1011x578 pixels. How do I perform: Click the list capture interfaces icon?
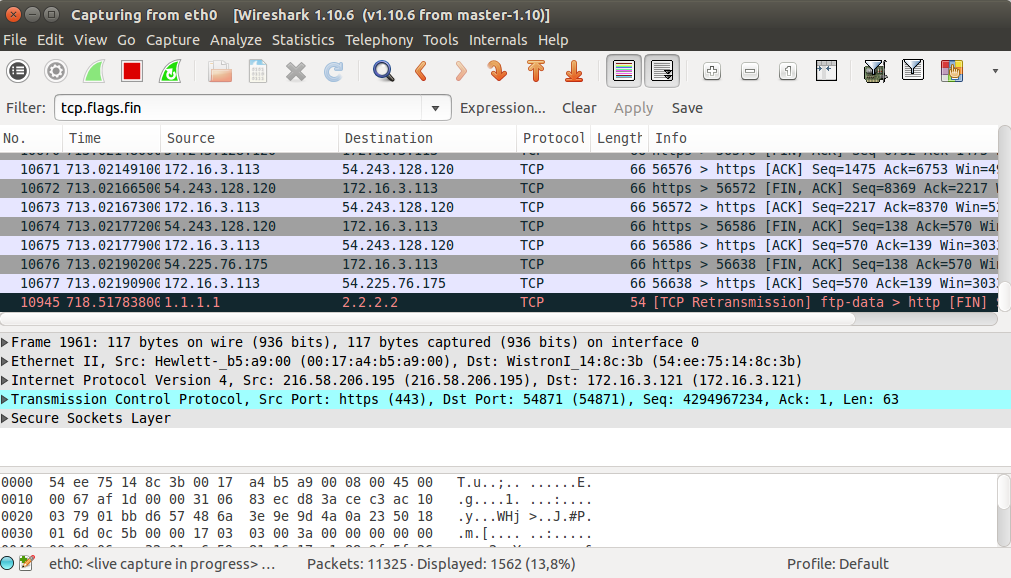click(x=18, y=71)
